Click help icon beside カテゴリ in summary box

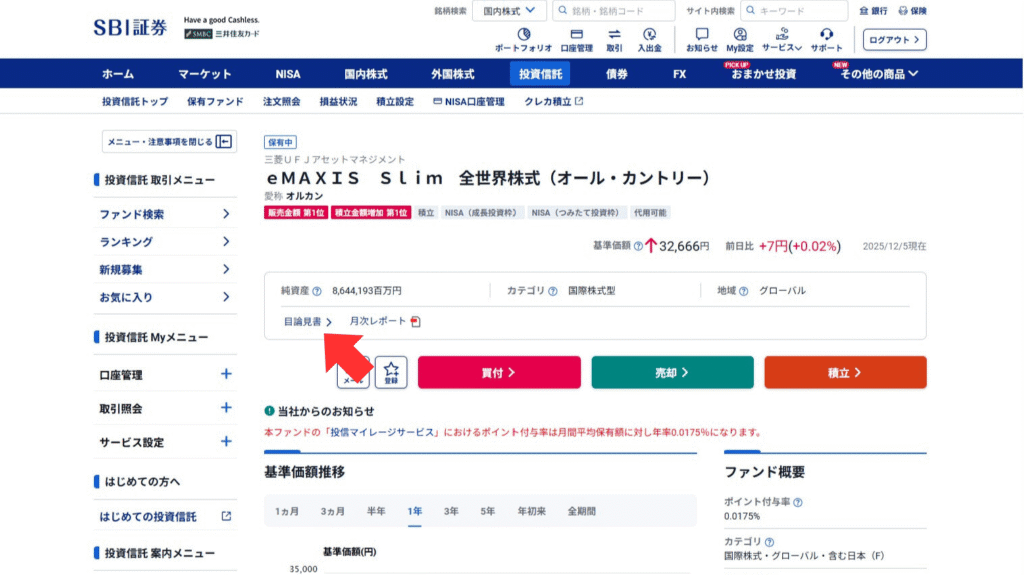(x=552, y=291)
